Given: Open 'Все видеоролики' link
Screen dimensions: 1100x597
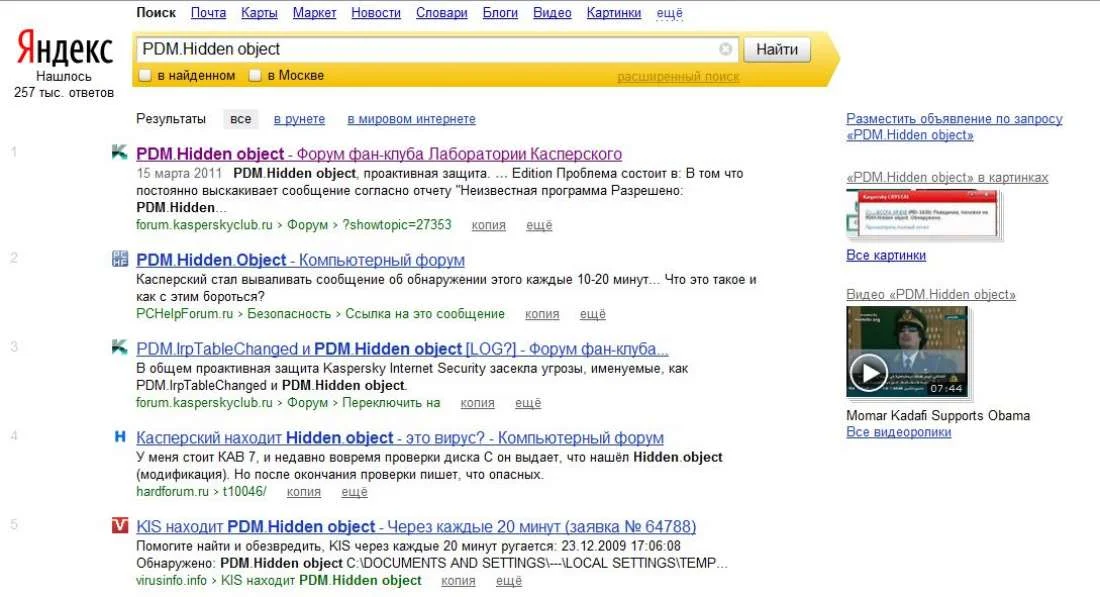Looking at the screenshot, I should 899,432.
